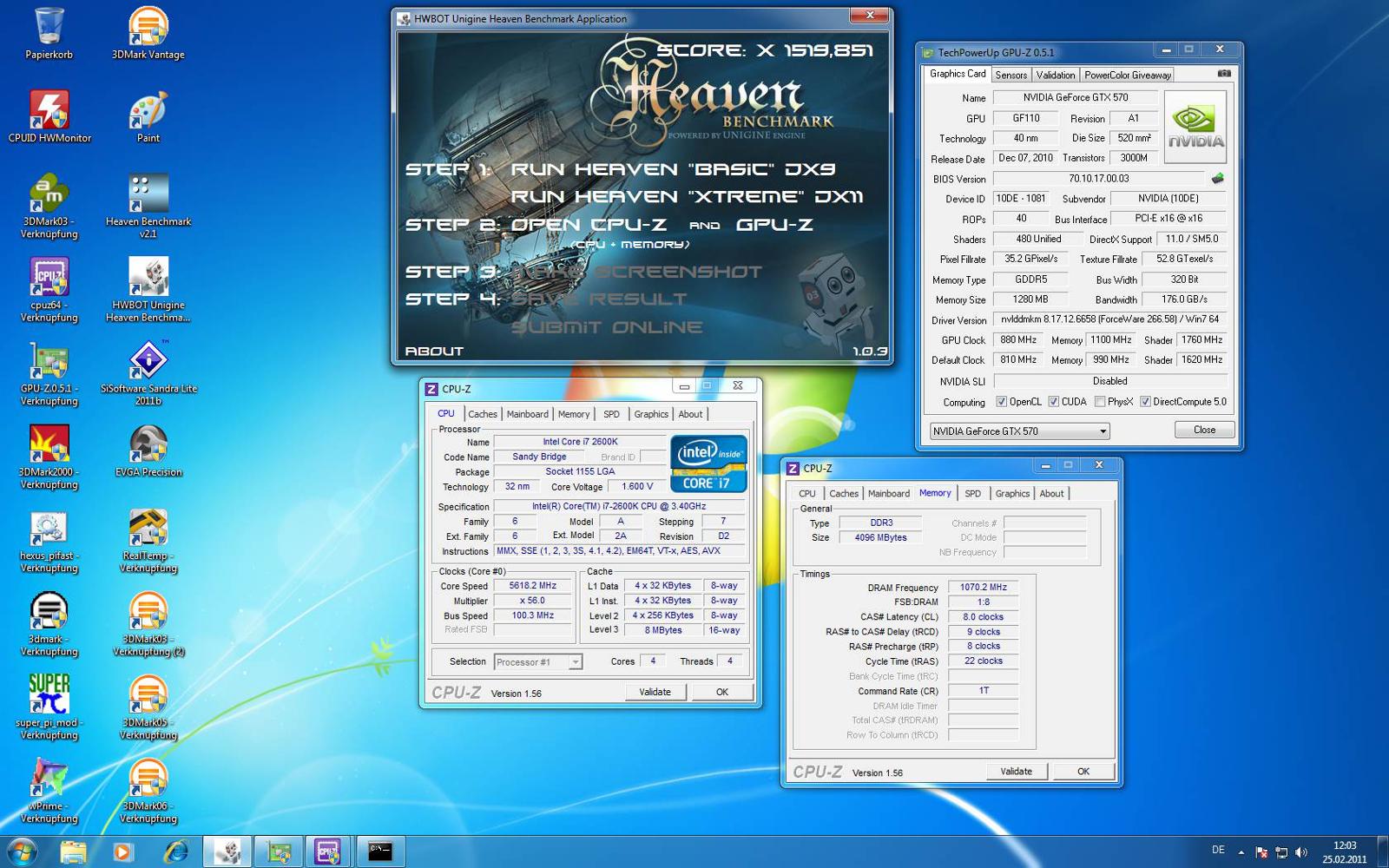Click the NVIDIA logo in GPU-Z
The image size is (1389, 868).
1195,127
